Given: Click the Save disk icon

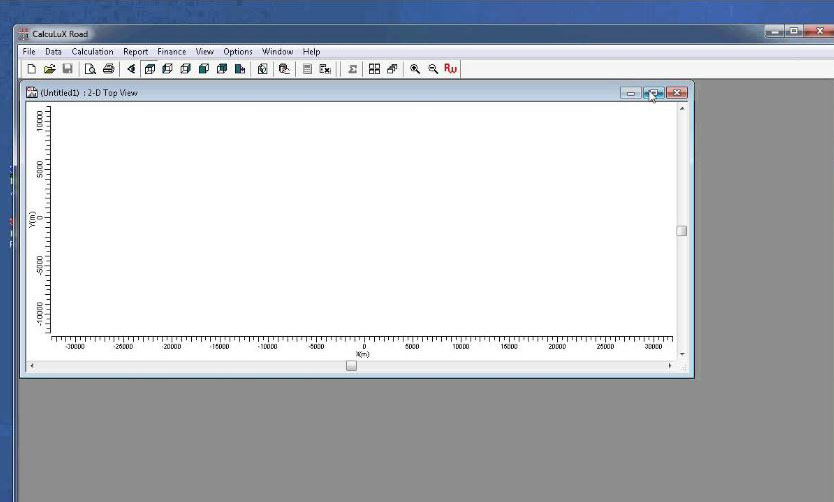Looking at the screenshot, I should click(68, 69).
